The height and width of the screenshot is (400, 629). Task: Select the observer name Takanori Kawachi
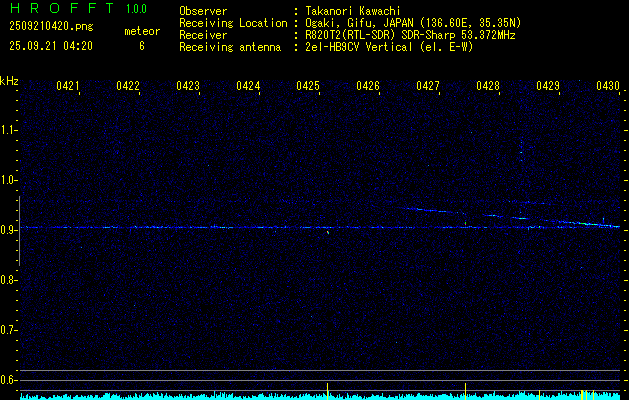[353, 11]
